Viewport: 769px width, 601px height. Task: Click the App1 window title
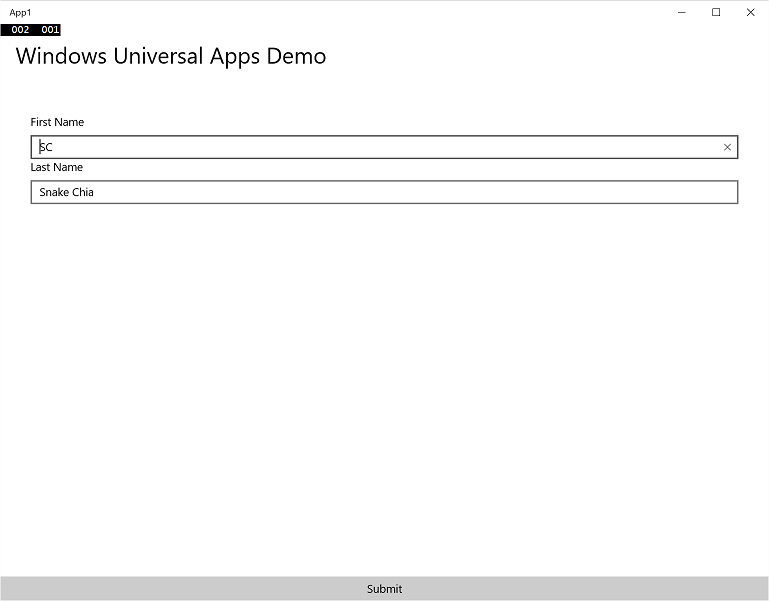[x=20, y=12]
